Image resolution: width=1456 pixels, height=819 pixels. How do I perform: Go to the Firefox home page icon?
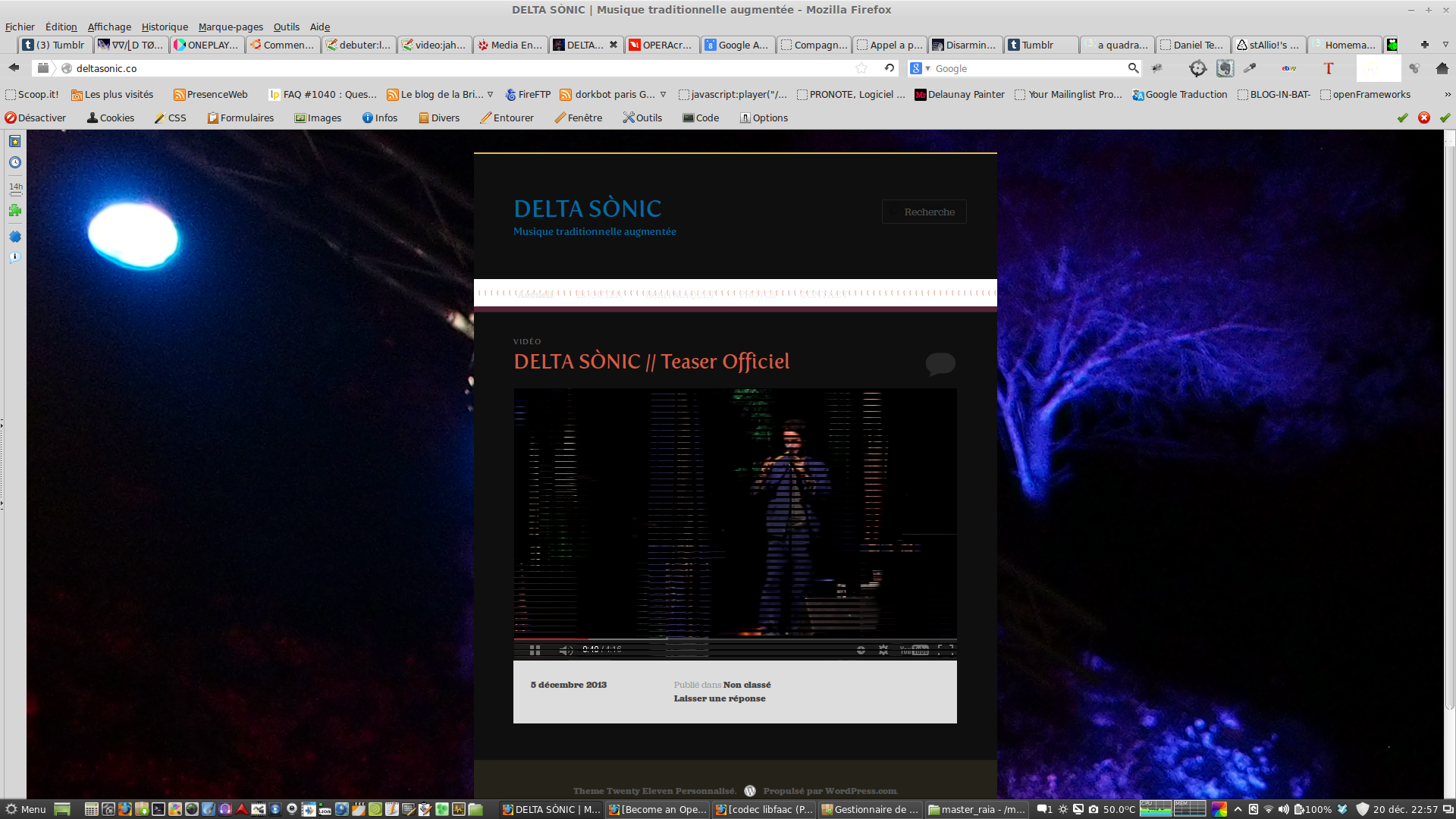click(1442, 68)
